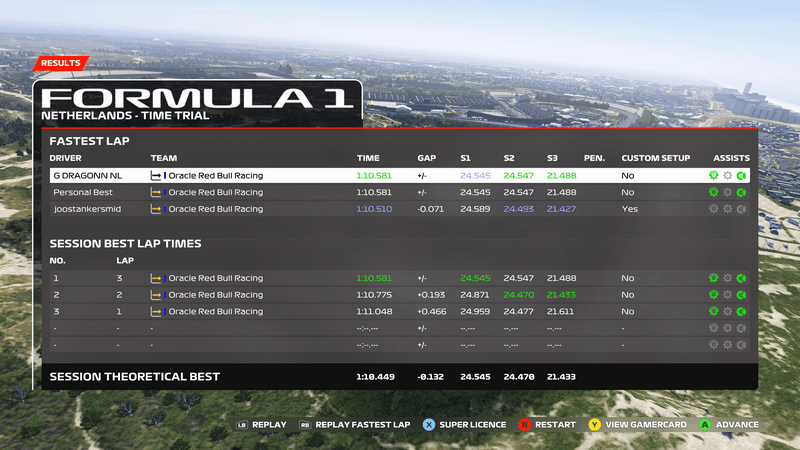
Task: Click the Fastest Lap section heading
Action: pos(89,141)
